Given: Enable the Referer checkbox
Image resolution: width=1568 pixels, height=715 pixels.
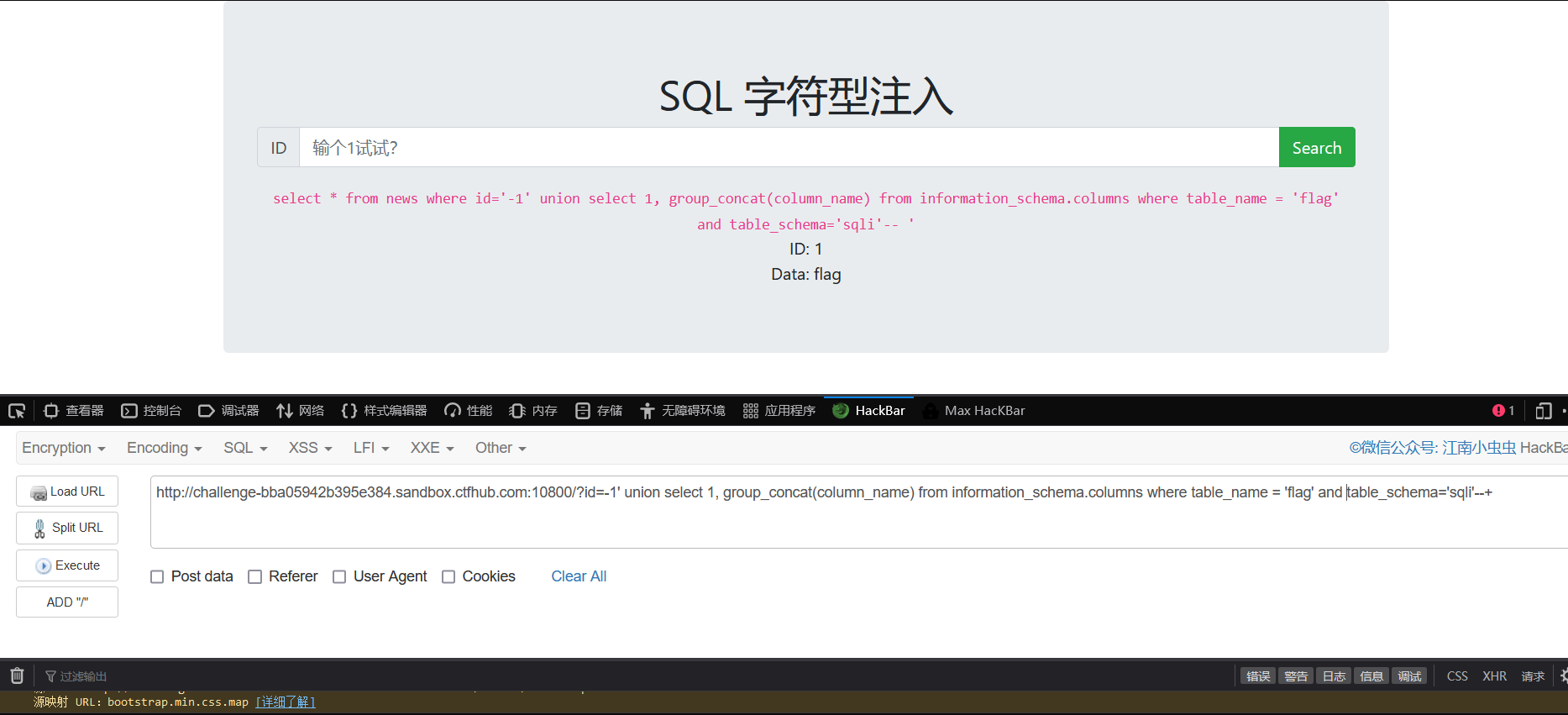Looking at the screenshot, I should pyautogui.click(x=254, y=576).
